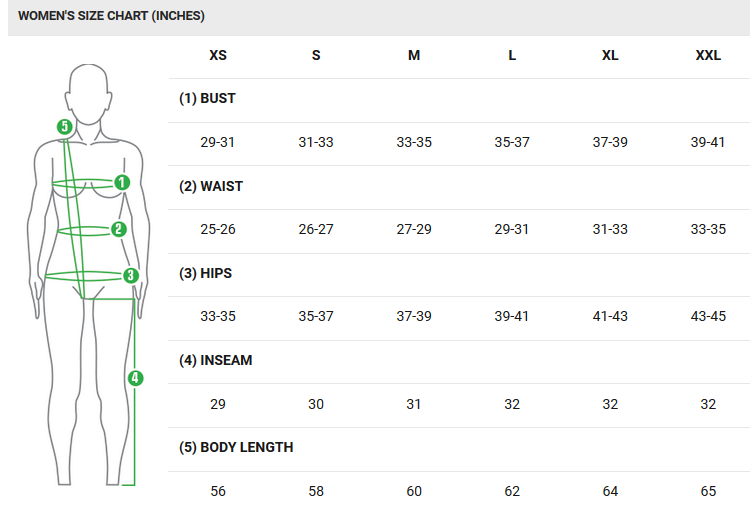Click the (5) BODY LENGTH row label
The height and width of the screenshot is (519, 750).
[236, 447]
